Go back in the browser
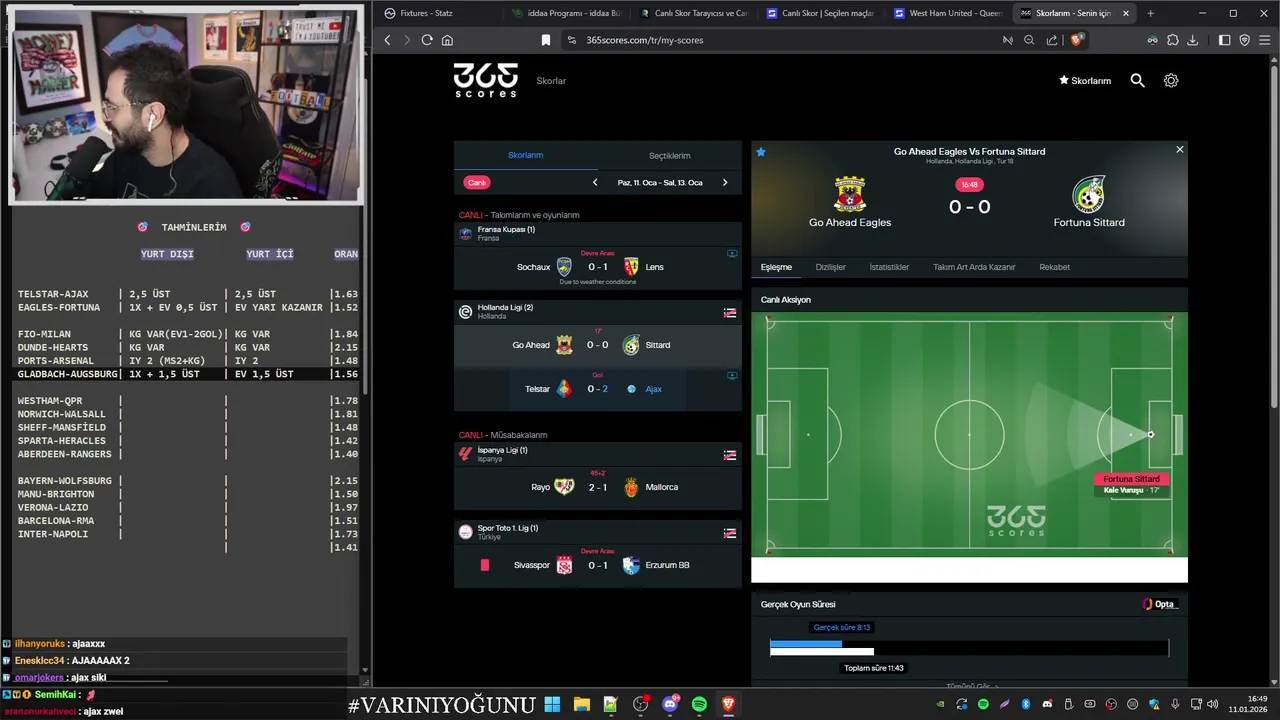This screenshot has width=1280, height=720. click(388, 40)
